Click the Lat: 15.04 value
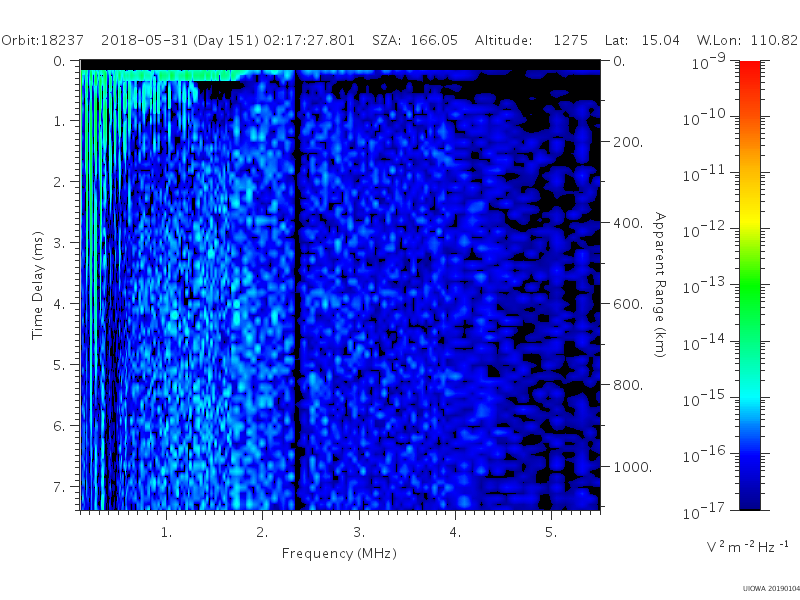This screenshot has width=800, height=600. pyautogui.click(x=642, y=40)
